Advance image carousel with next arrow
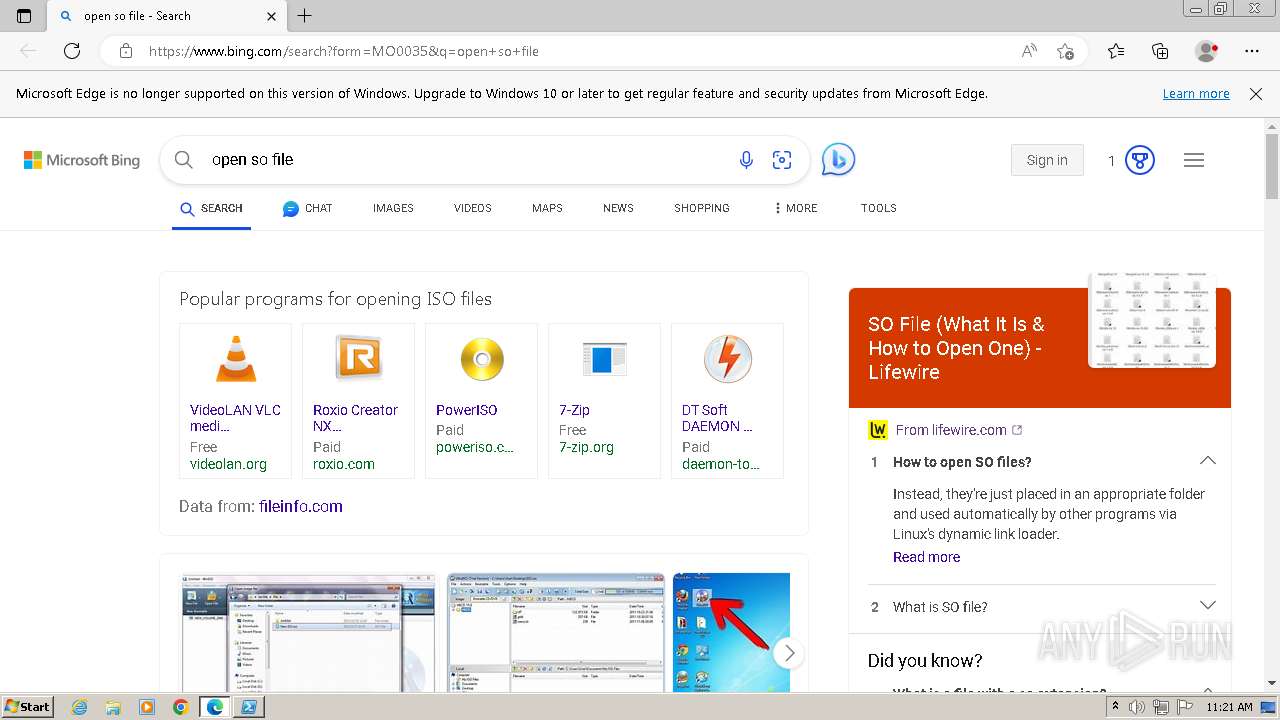Image resolution: width=1280 pixels, height=720 pixels. (x=789, y=653)
